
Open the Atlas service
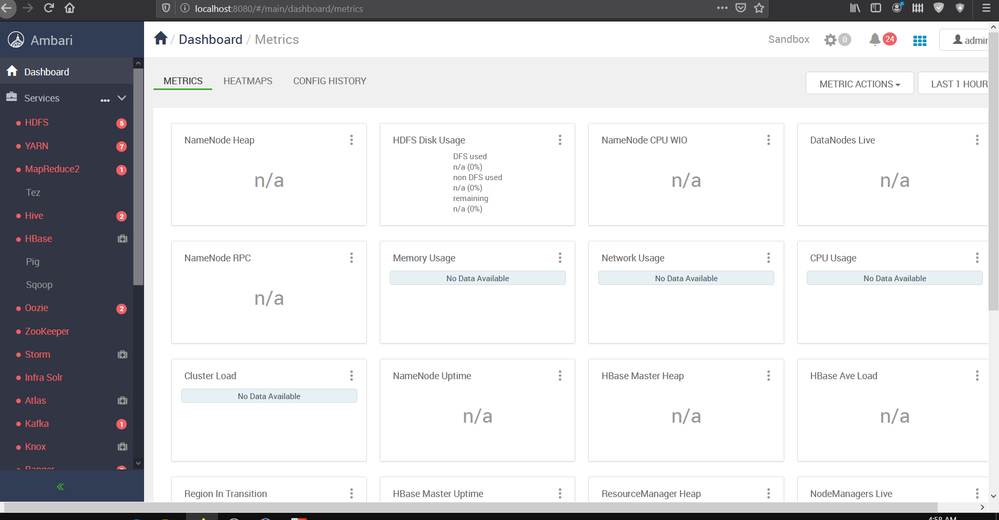pyautogui.click(x=35, y=400)
